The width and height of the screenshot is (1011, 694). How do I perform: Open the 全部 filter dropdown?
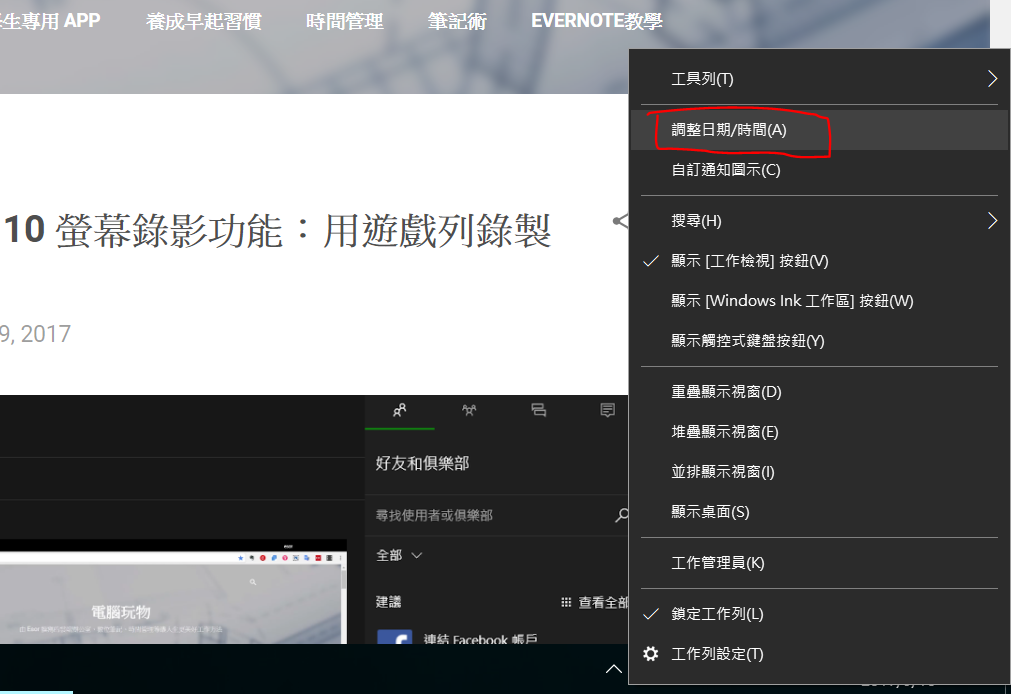pos(398,555)
